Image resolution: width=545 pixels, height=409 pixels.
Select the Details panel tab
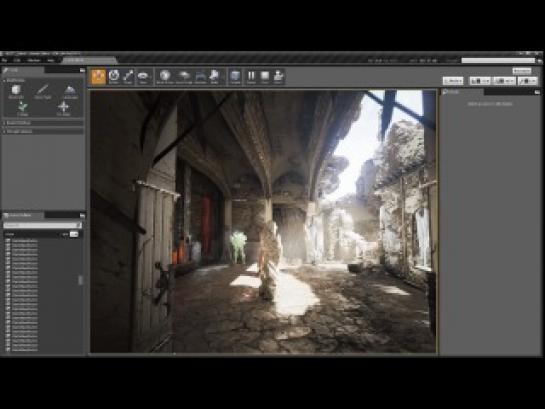point(462,92)
